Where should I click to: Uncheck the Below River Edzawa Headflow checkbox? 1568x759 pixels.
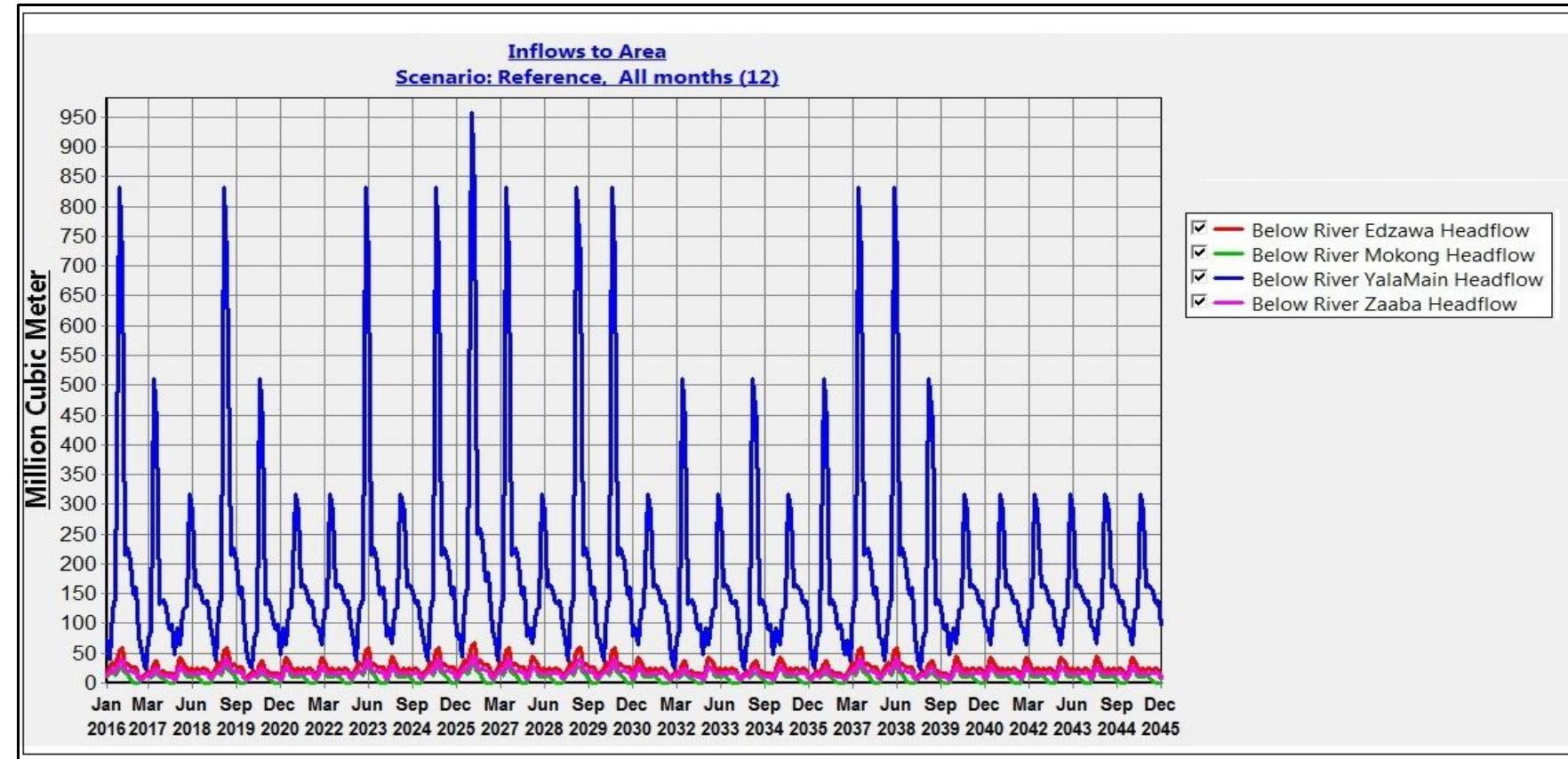click(1199, 228)
